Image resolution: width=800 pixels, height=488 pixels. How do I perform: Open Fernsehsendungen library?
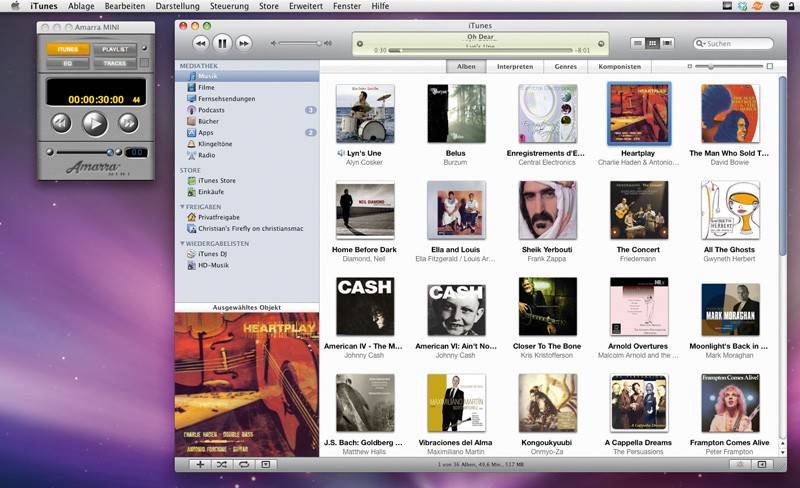(247, 99)
